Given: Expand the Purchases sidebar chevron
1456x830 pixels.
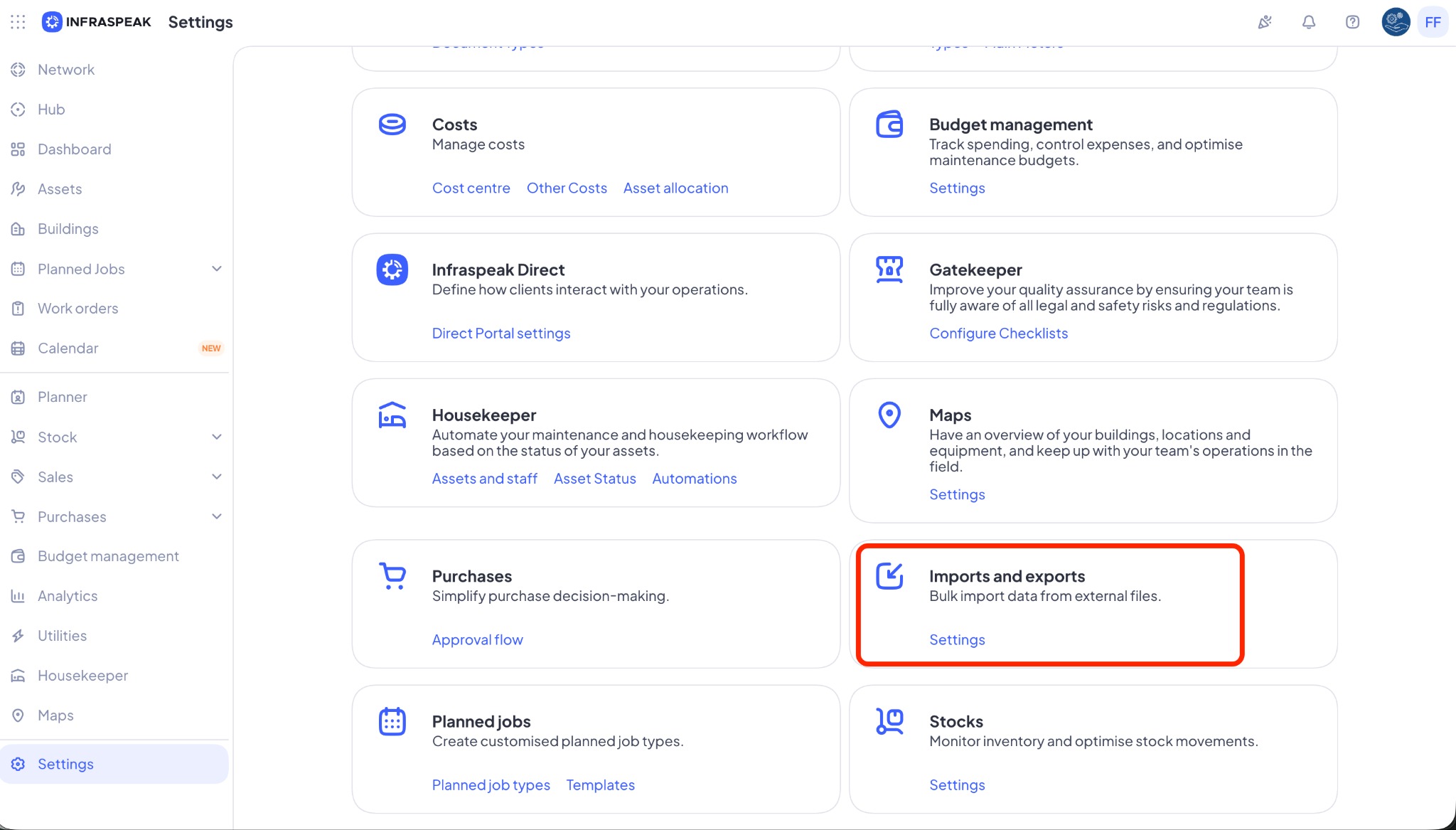Looking at the screenshot, I should pos(217,516).
